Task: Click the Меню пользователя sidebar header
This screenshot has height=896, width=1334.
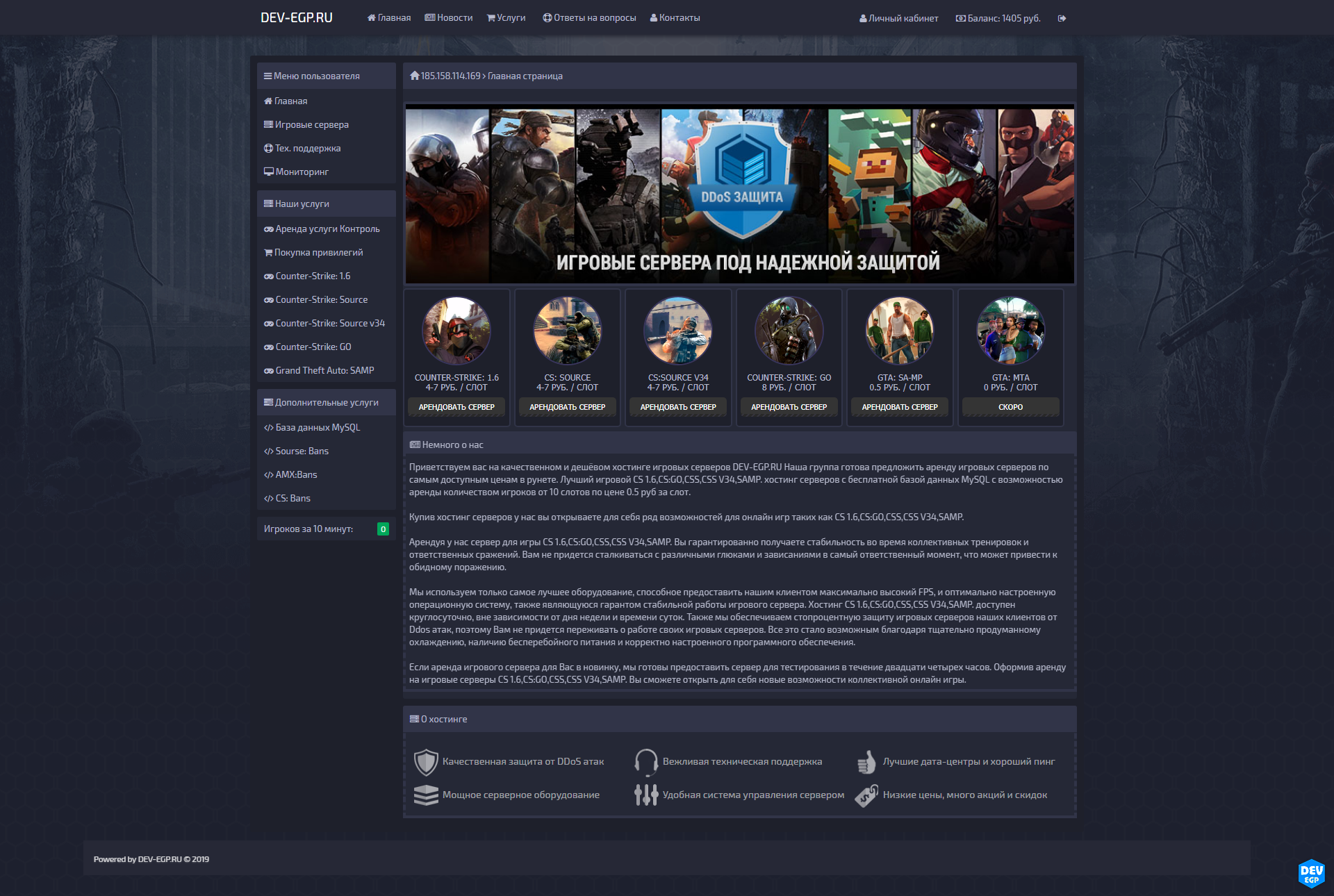Action: [327, 76]
